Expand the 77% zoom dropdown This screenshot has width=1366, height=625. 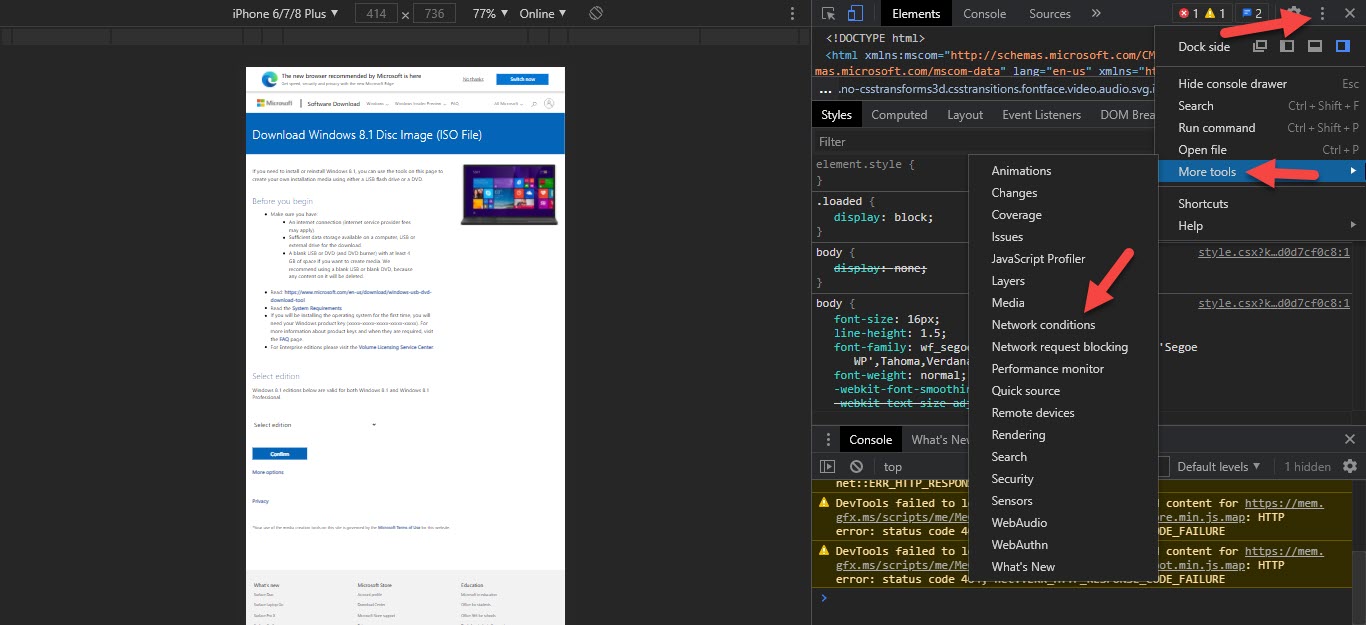pyautogui.click(x=490, y=14)
